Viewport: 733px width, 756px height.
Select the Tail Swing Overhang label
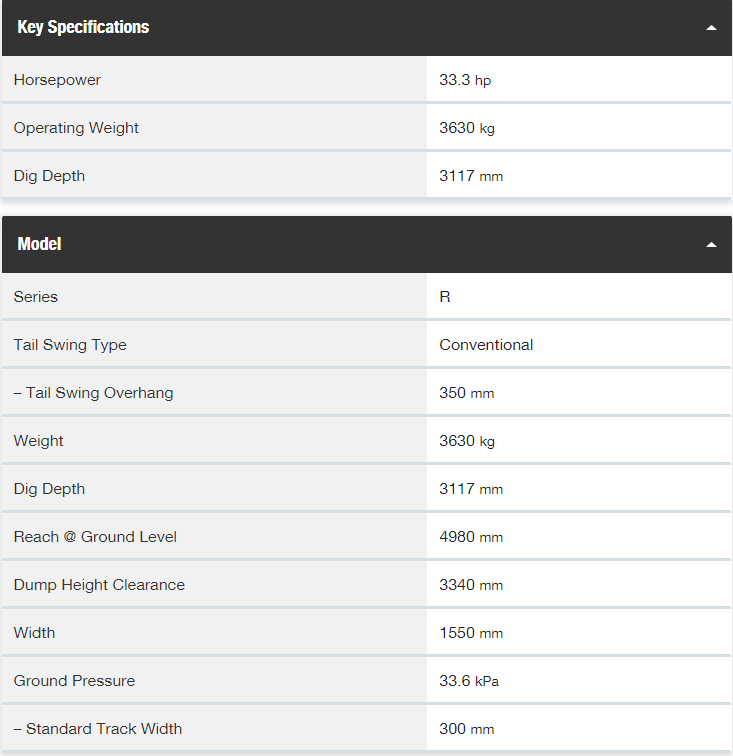(x=93, y=393)
